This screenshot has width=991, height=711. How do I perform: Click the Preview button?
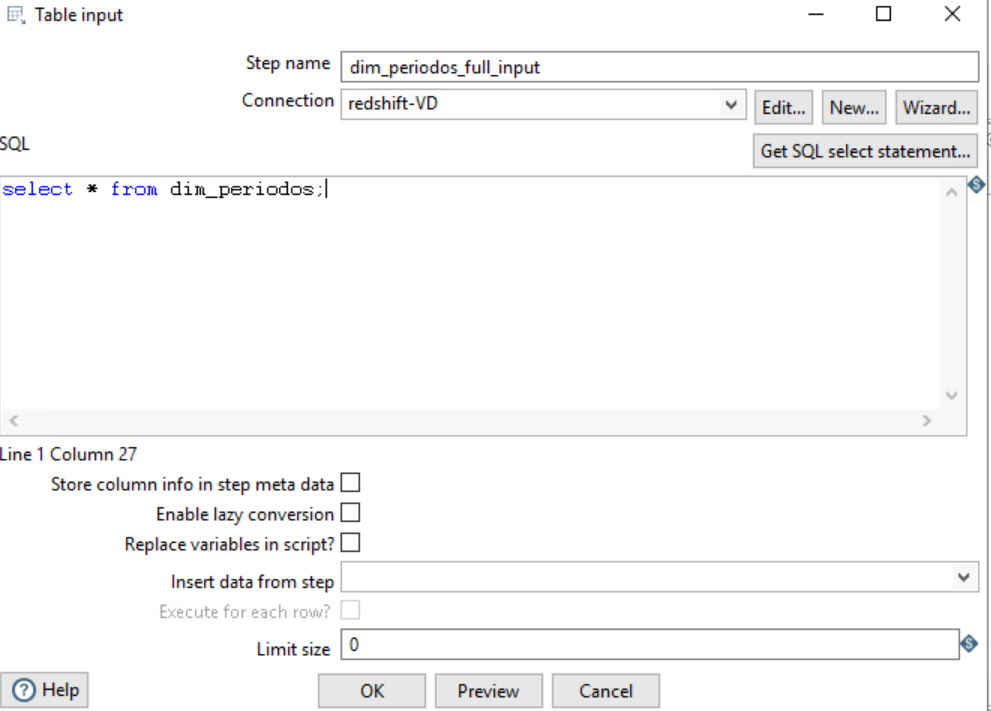click(489, 691)
